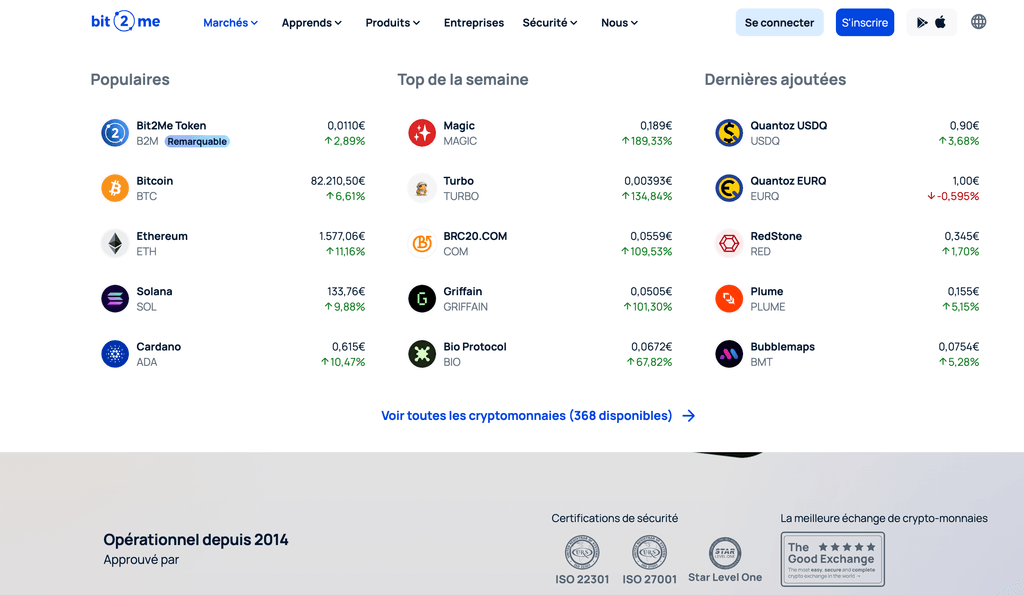Click the Bit2Me logo
Viewport: 1024px width, 595px height.
click(124, 21)
